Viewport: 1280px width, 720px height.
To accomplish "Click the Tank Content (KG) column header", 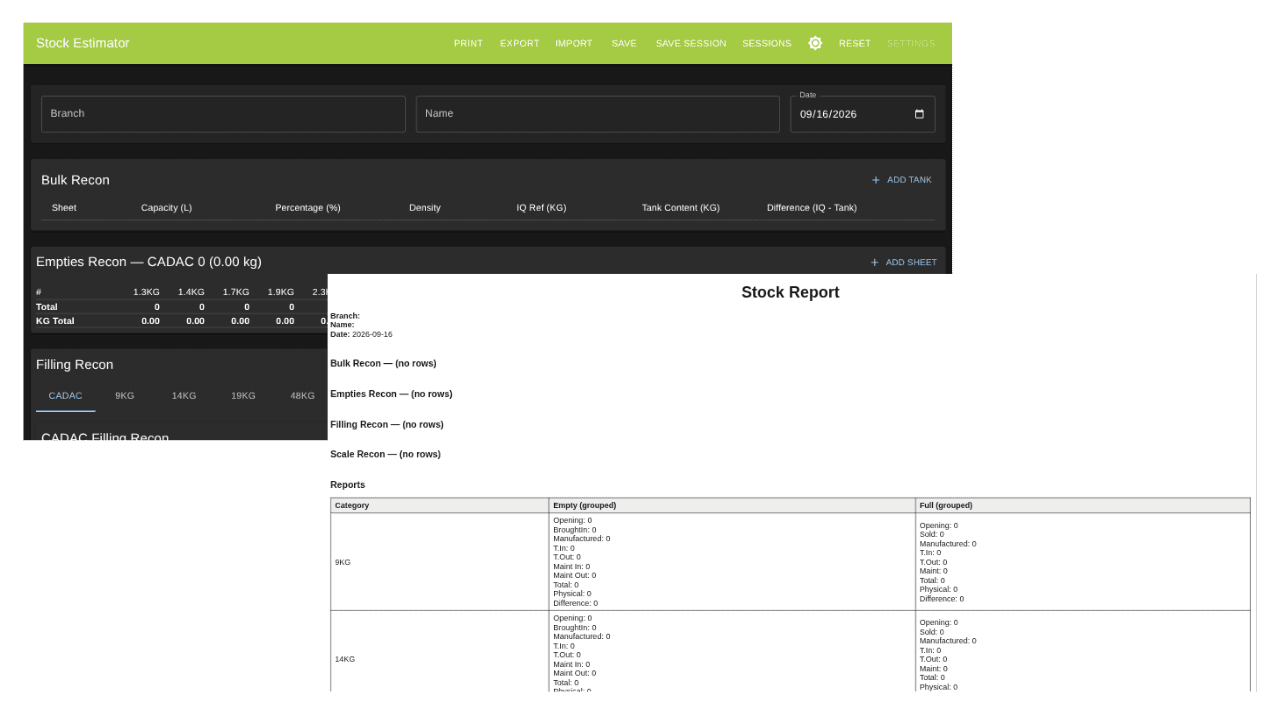I will [681, 208].
